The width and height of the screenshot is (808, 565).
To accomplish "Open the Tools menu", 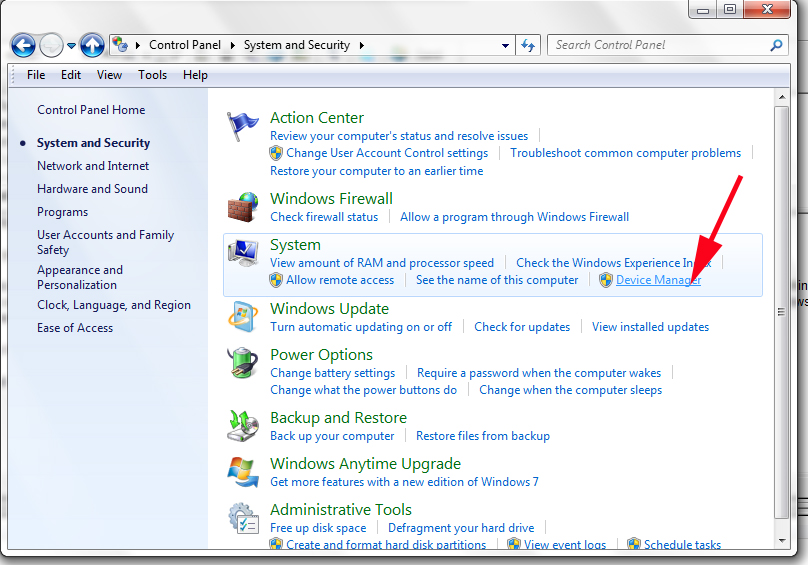I will pos(152,75).
